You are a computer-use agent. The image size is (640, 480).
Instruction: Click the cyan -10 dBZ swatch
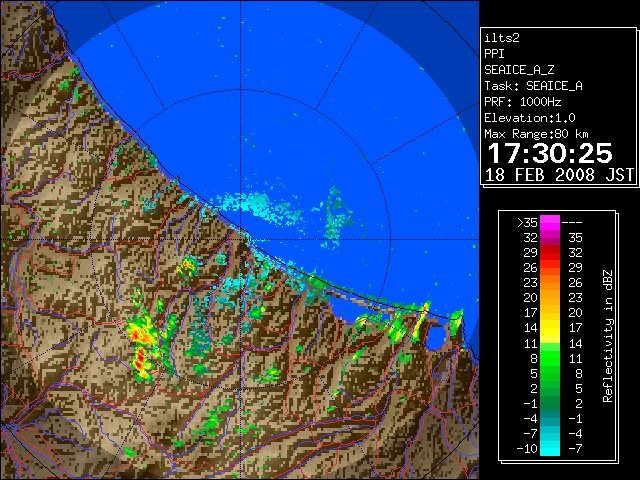(x=550, y=448)
